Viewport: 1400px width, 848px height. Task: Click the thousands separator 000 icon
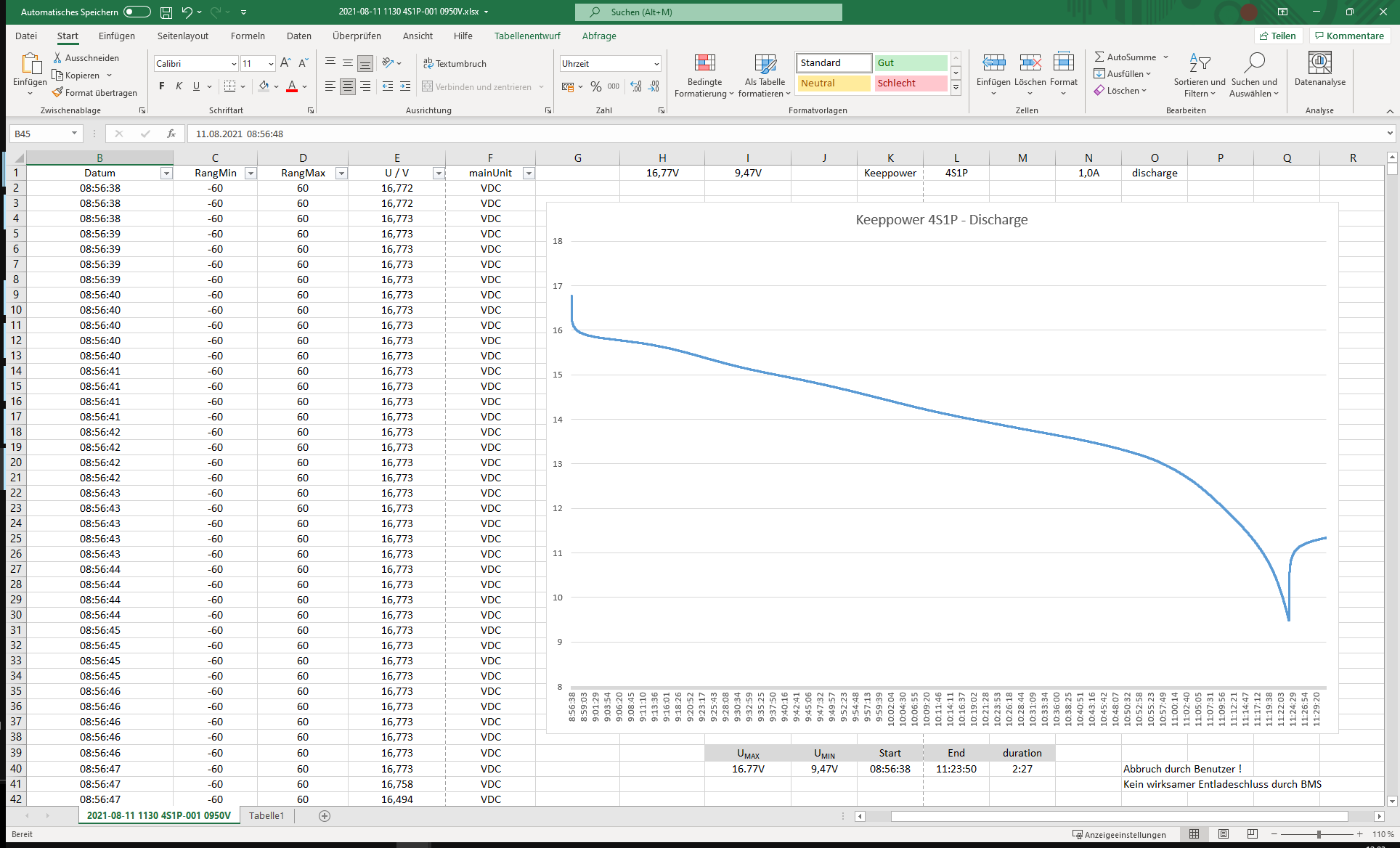[614, 86]
